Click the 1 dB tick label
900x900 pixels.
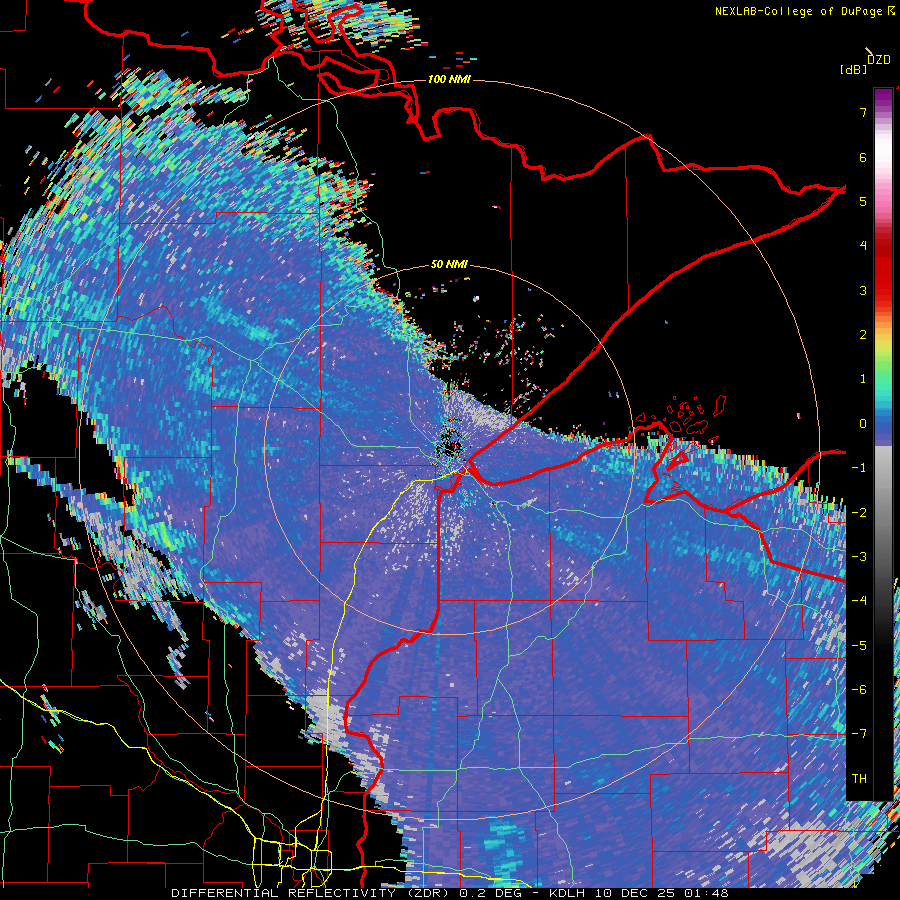tap(863, 379)
